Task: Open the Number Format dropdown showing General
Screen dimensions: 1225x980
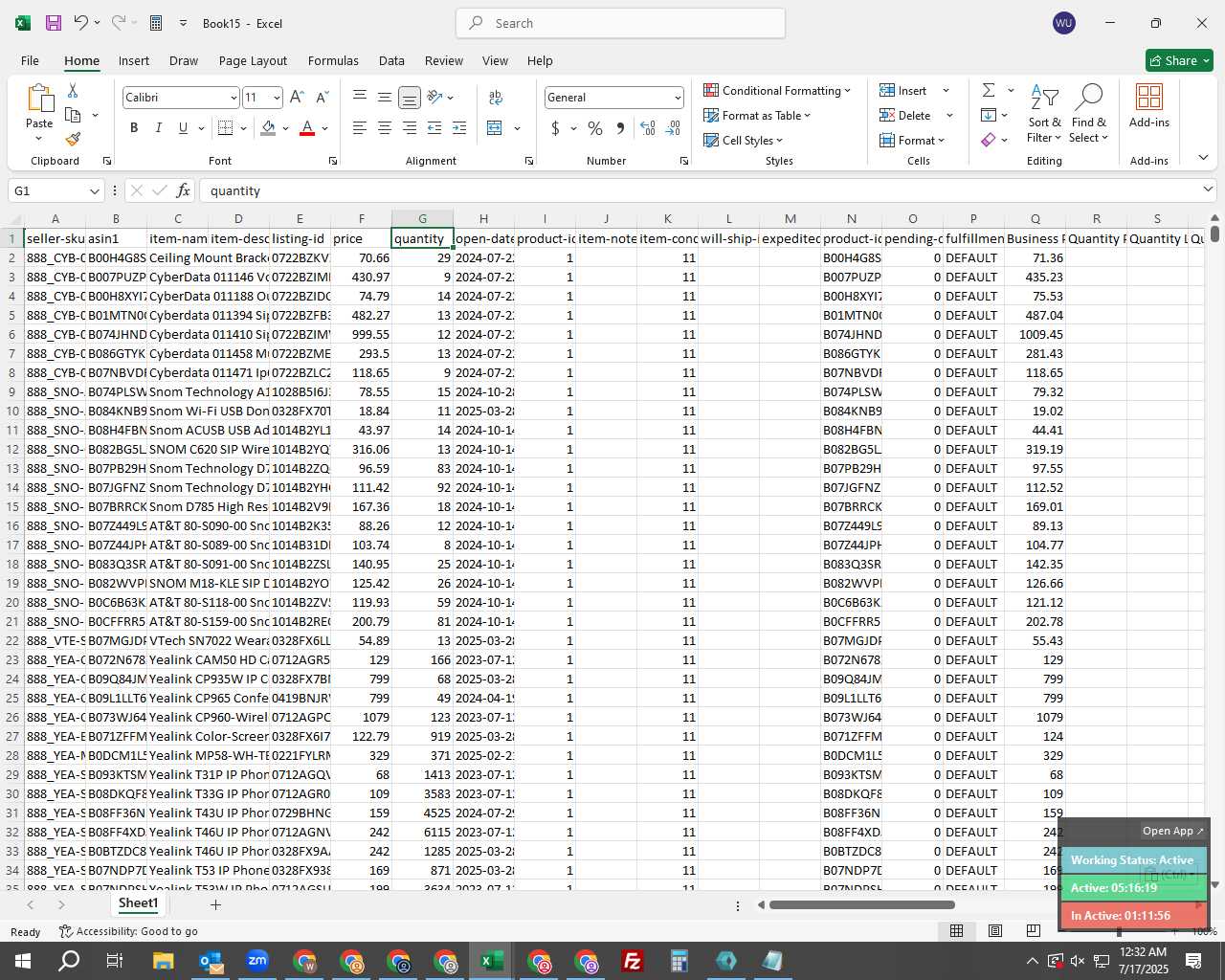Action: (x=678, y=98)
